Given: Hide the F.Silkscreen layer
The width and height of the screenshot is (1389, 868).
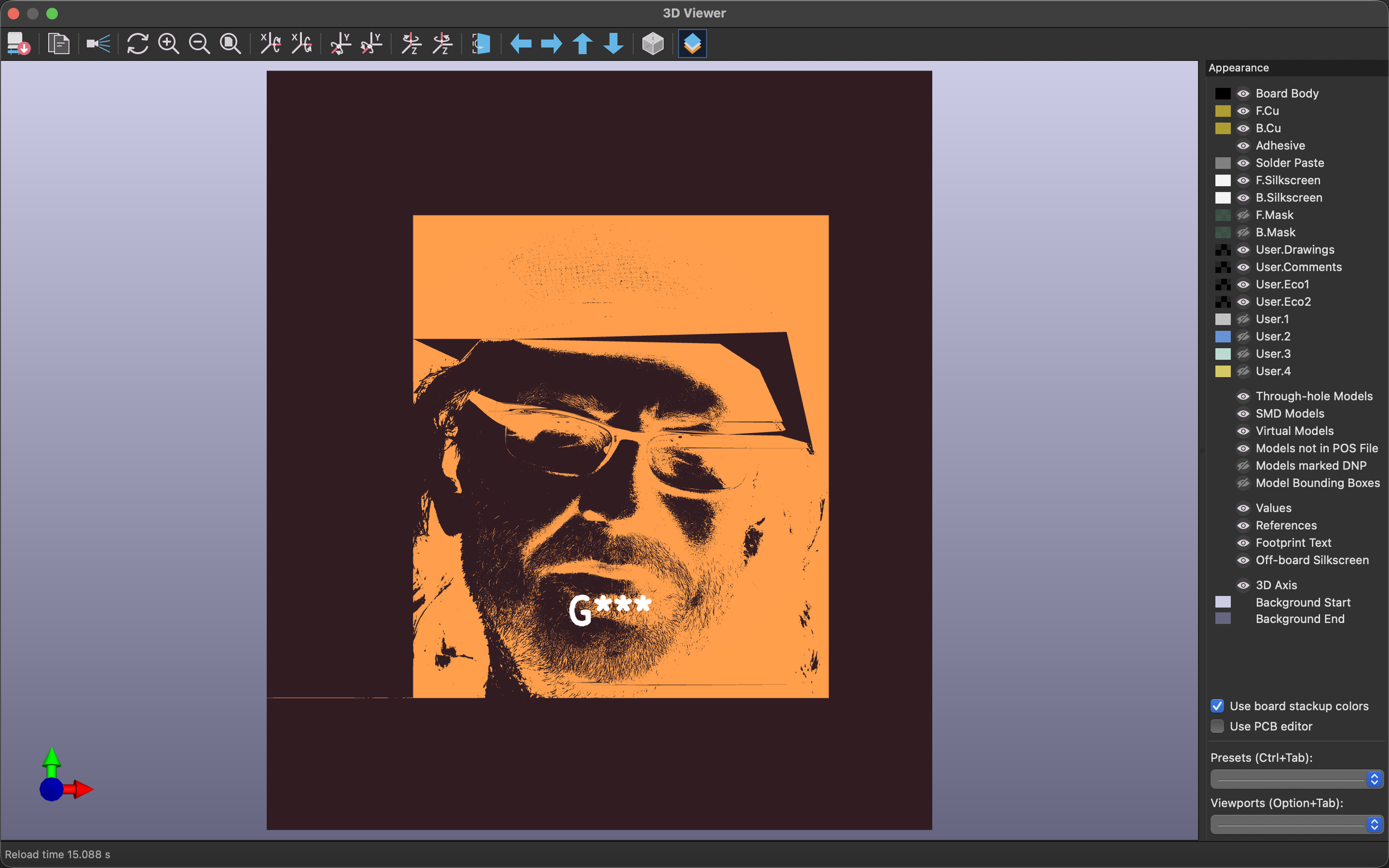Looking at the screenshot, I should click(1242, 180).
